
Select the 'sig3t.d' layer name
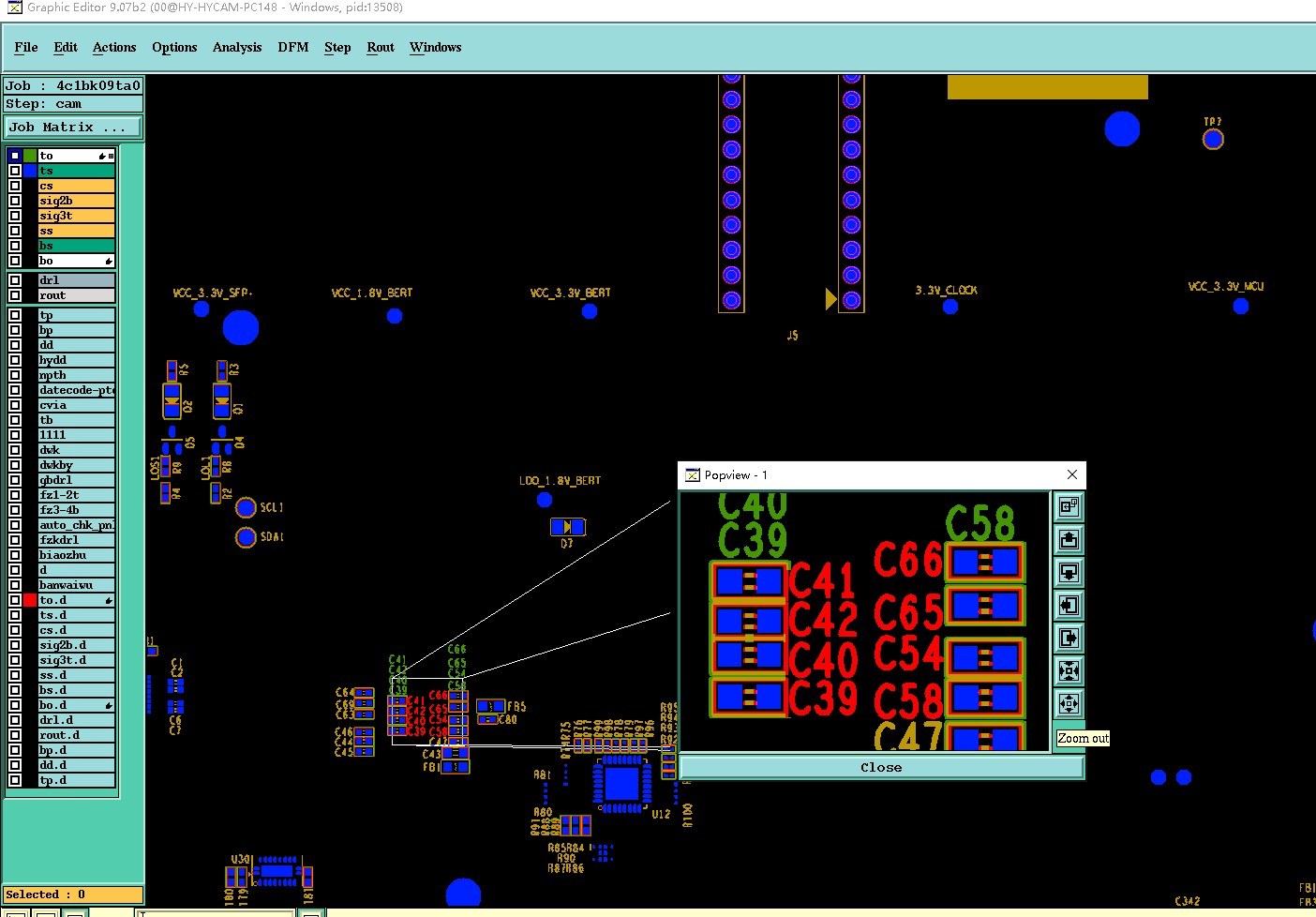pyautogui.click(x=76, y=660)
